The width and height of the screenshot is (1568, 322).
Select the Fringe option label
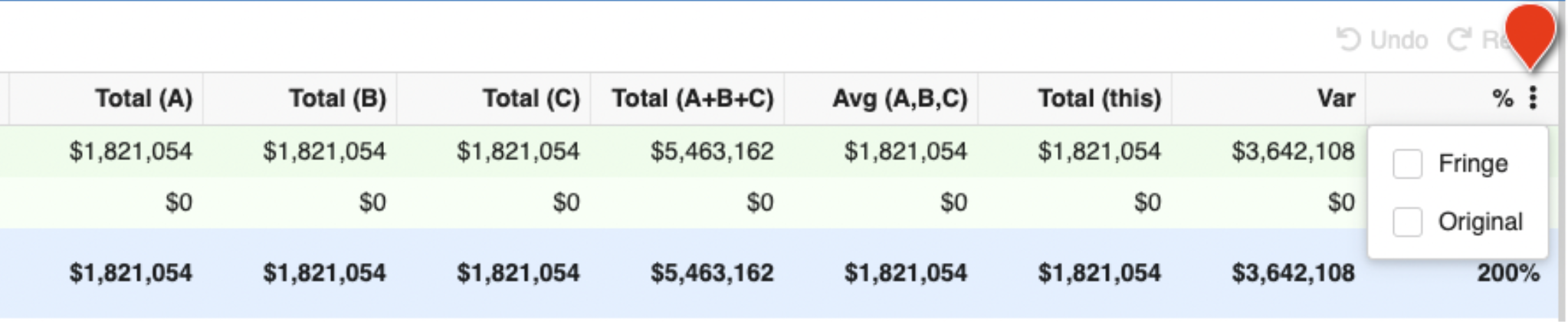tap(1473, 163)
